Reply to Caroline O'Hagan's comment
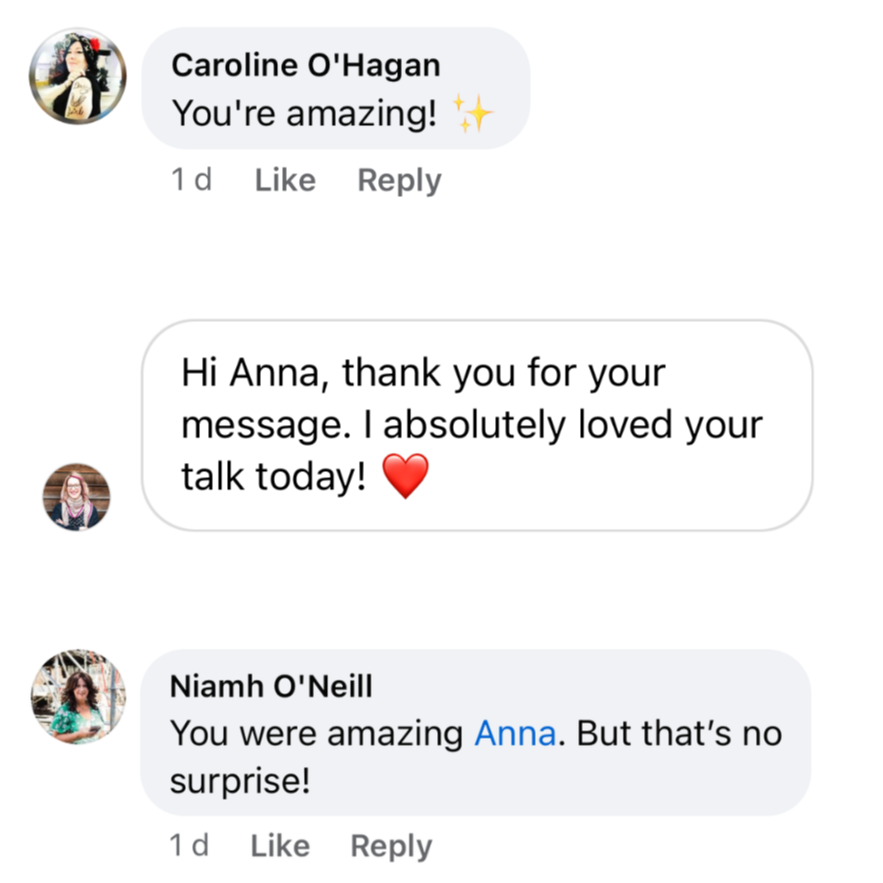 [x=399, y=181]
